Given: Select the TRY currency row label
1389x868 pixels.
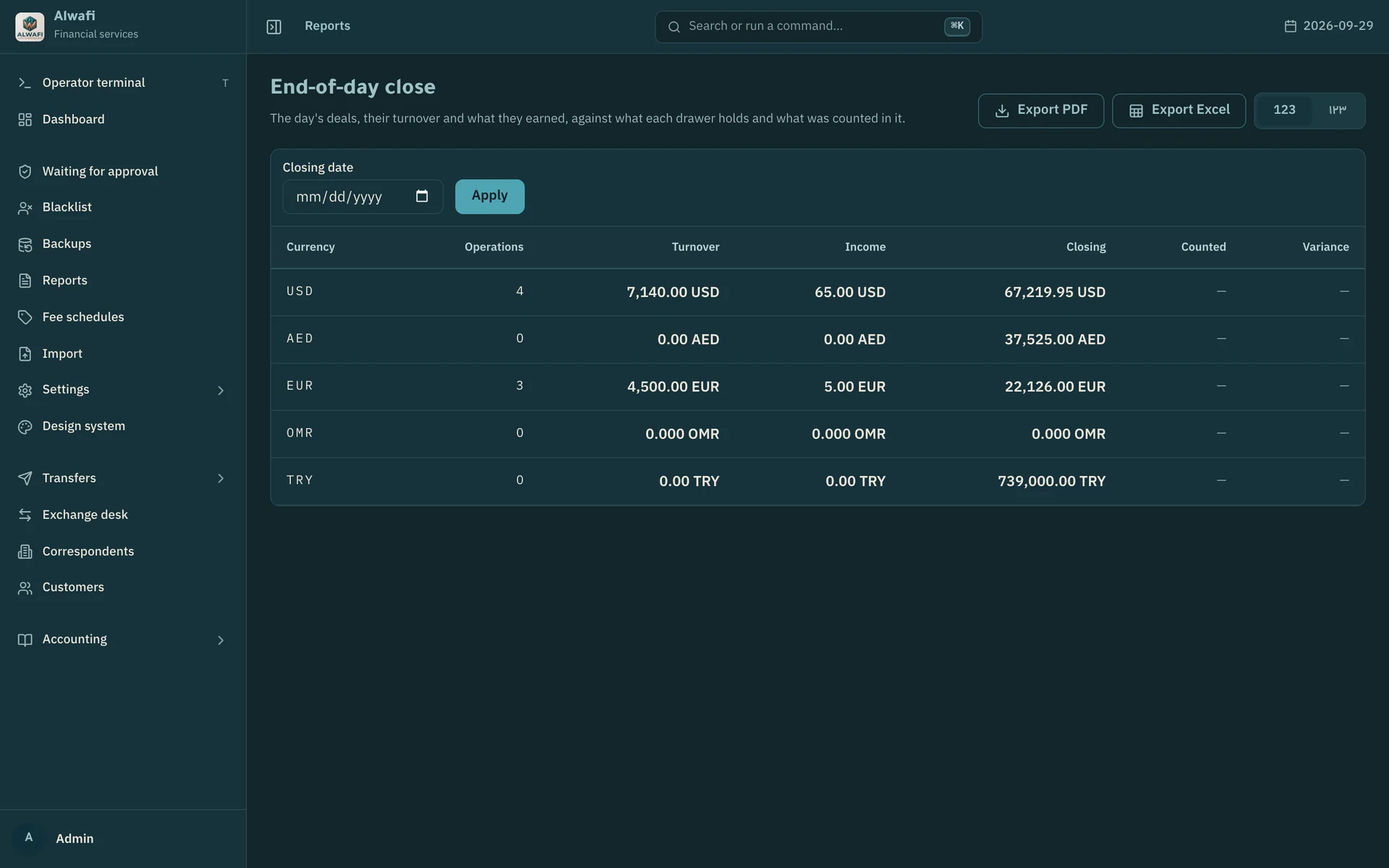Looking at the screenshot, I should click(300, 480).
